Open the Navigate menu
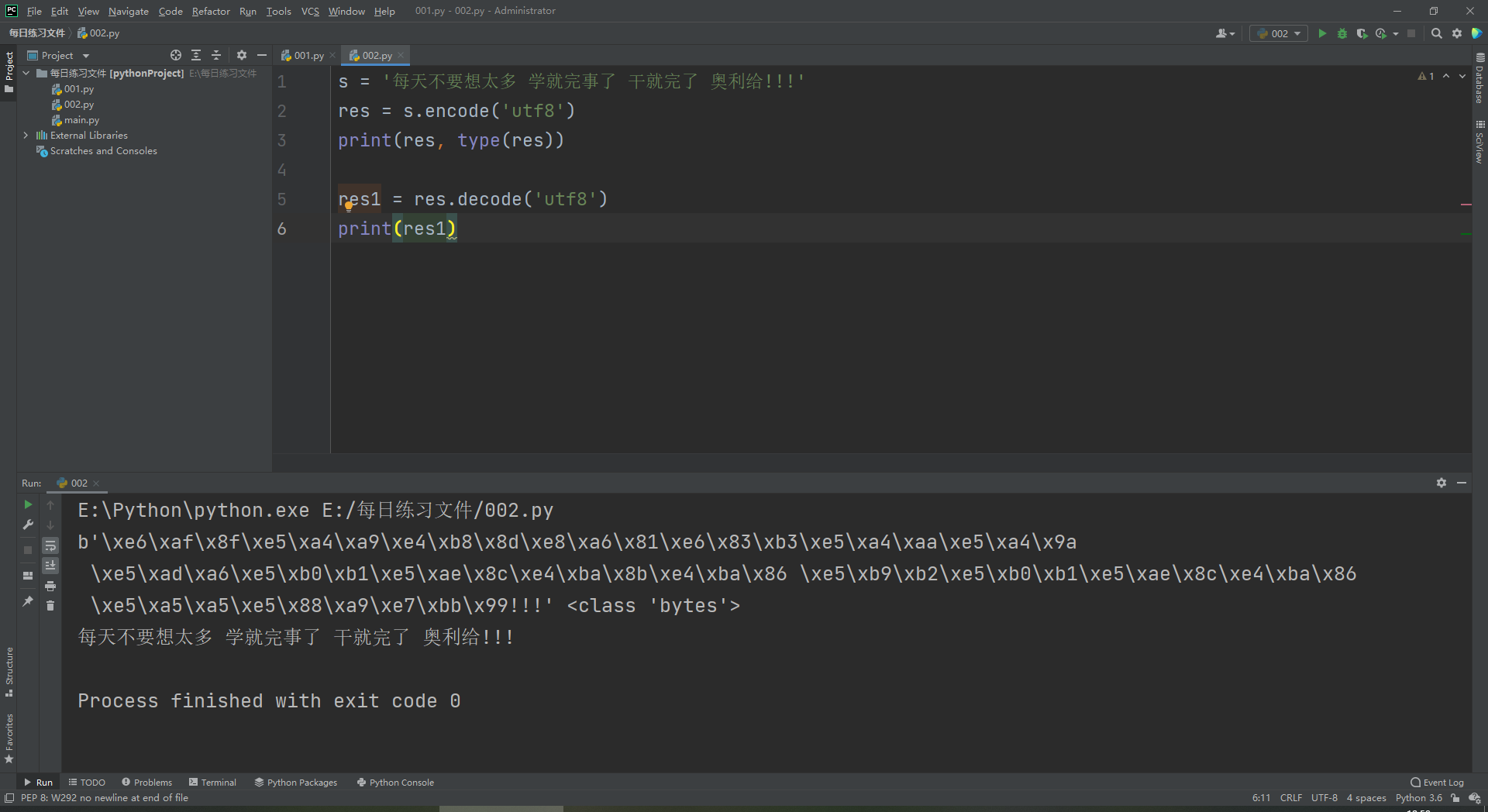Viewport: 1488px width, 812px height. pyautogui.click(x=129, y=11)
